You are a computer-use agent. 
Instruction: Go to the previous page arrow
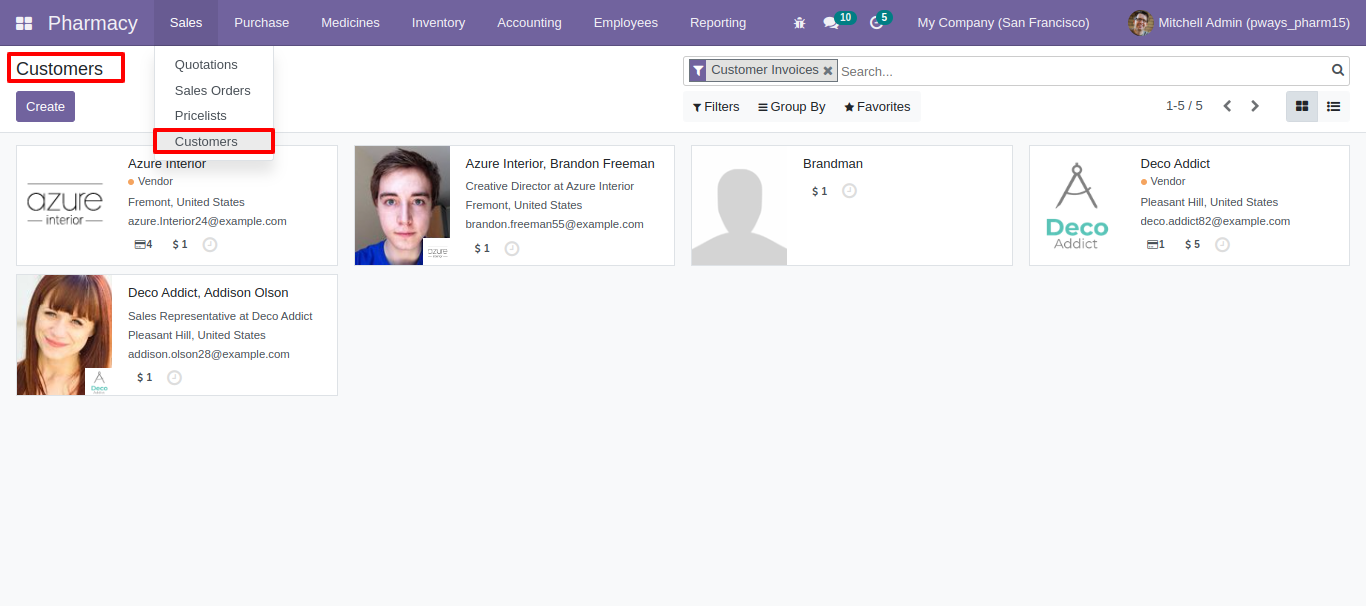[x=1227, y=106]
